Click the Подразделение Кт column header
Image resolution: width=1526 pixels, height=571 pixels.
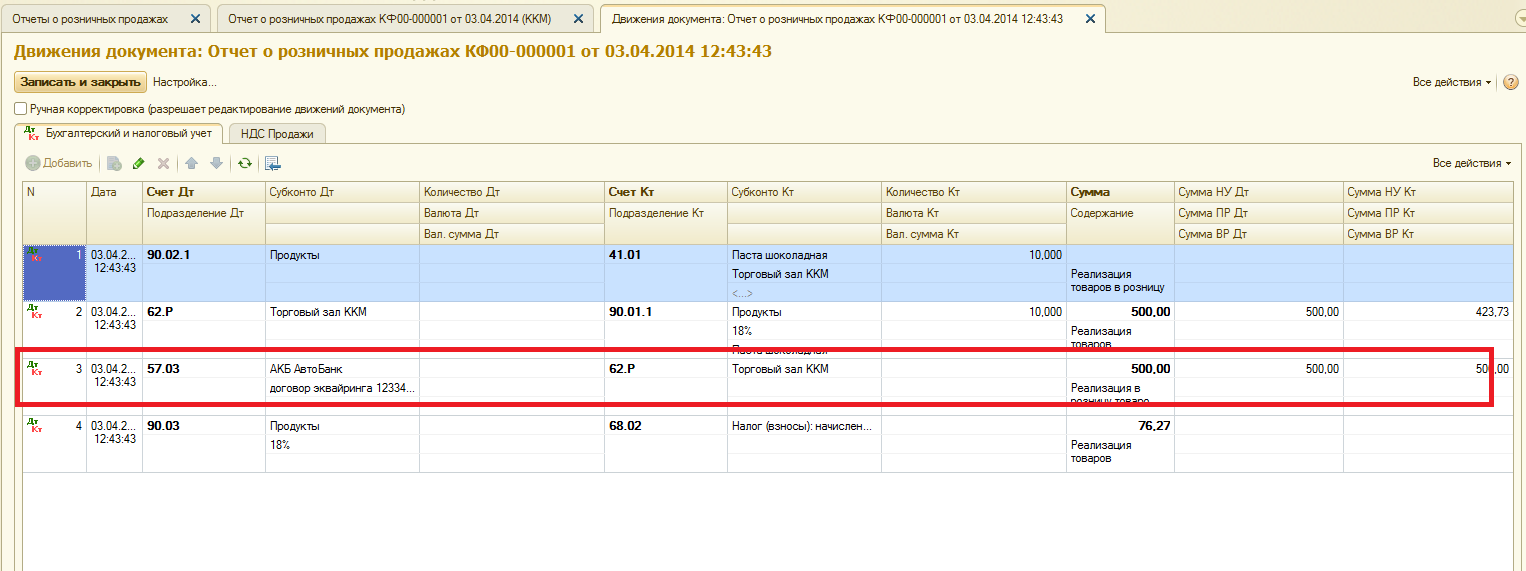[666, 213]
